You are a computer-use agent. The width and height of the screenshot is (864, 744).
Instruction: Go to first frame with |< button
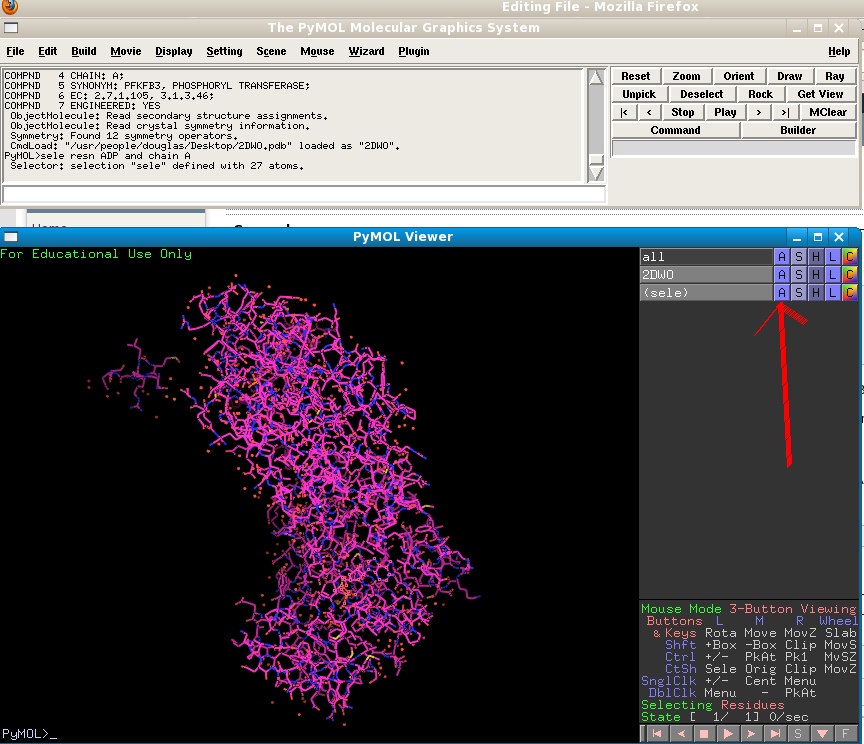624,112
